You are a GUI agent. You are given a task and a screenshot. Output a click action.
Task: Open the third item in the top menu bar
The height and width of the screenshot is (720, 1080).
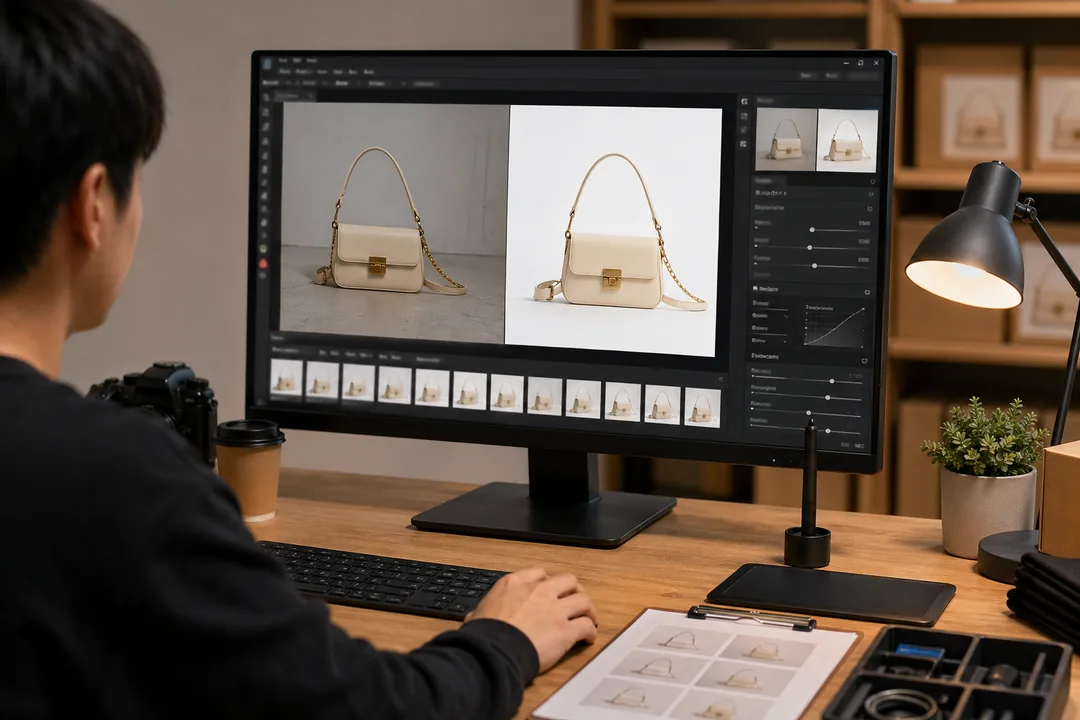point(311,61)
